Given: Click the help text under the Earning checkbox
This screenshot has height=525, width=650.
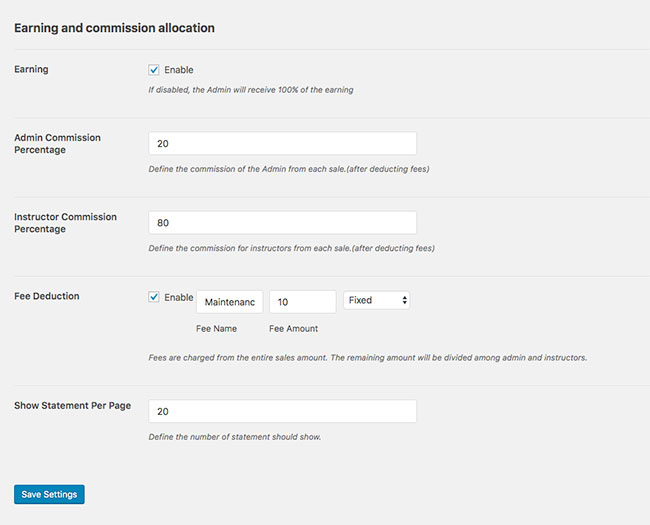Looking at the screenshot, I should [x=249, y=90].
